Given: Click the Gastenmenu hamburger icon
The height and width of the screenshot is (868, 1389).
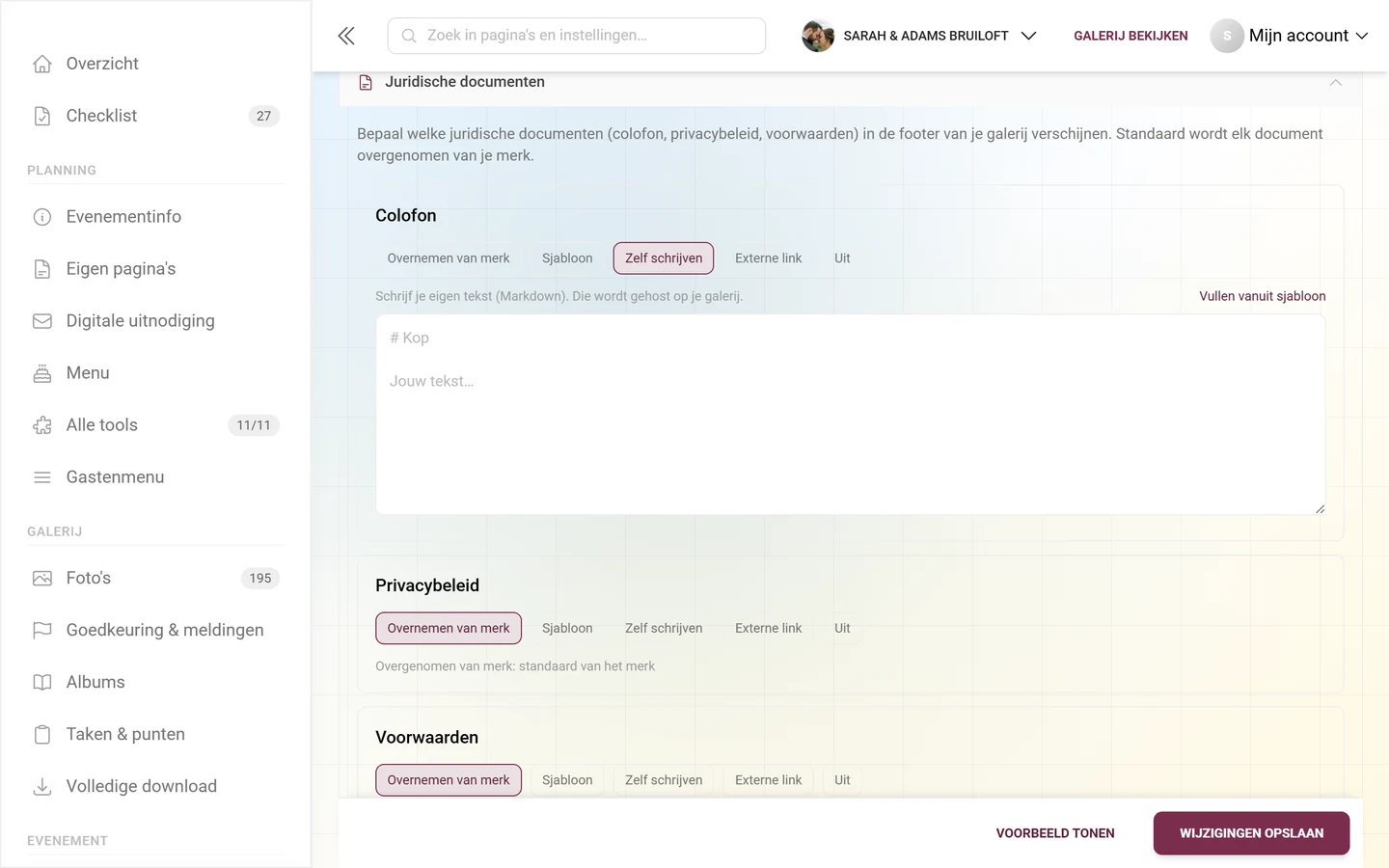Looking at the screenshot, I should (42, 477).
